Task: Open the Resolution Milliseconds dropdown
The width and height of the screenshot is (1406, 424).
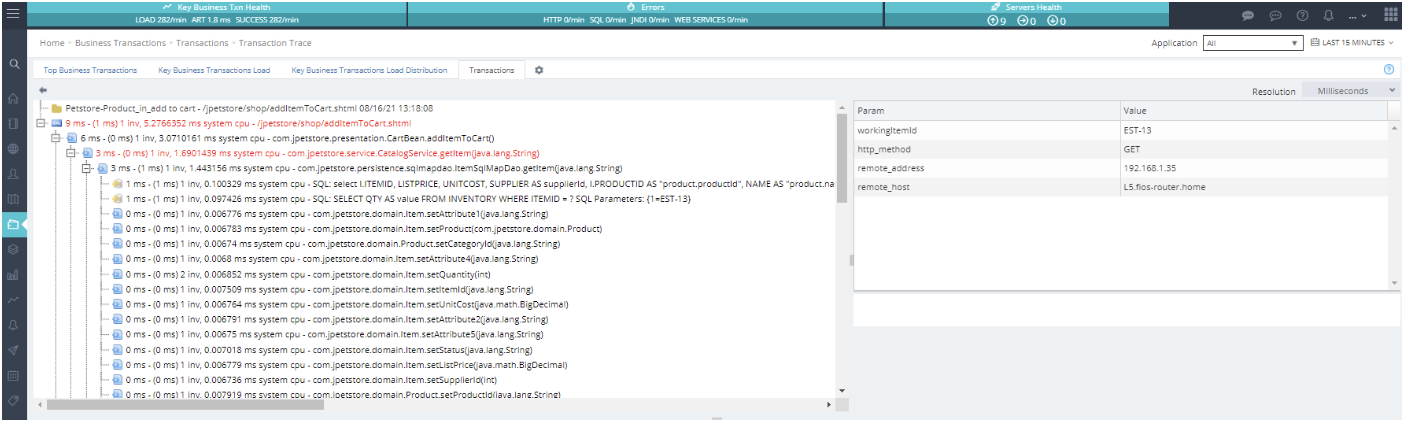Action: point(1354,90)
